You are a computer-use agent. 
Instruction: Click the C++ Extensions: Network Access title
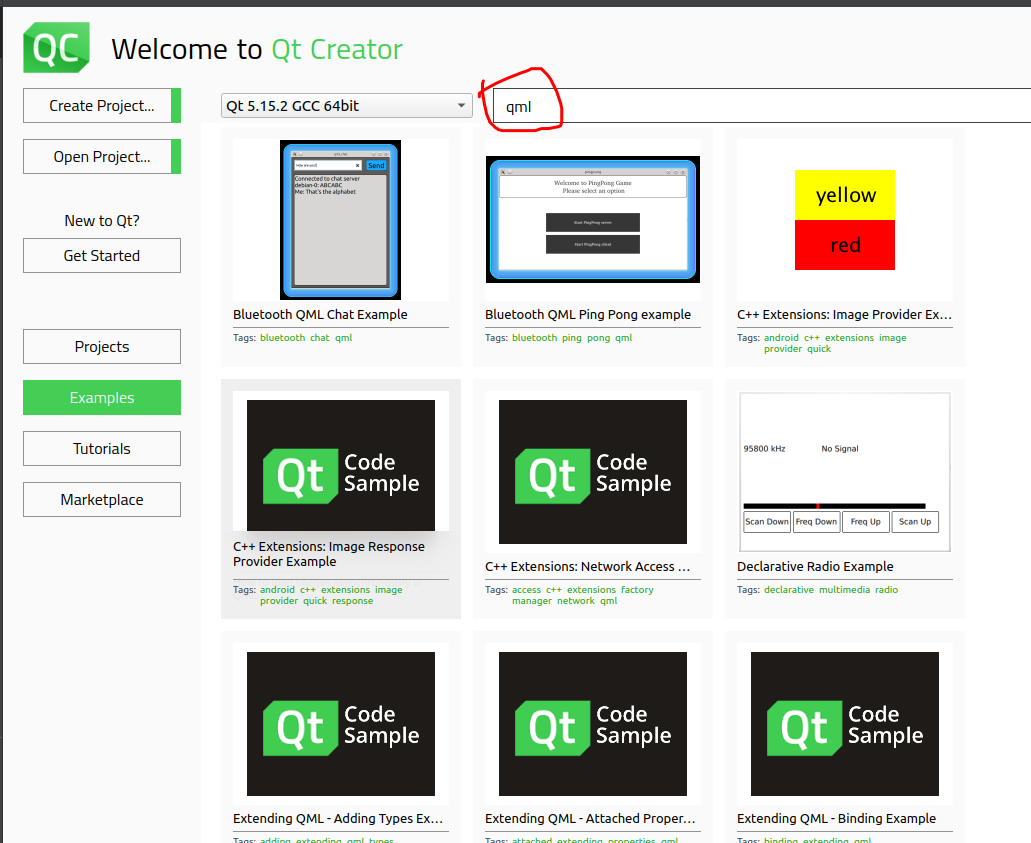point(588,566)
